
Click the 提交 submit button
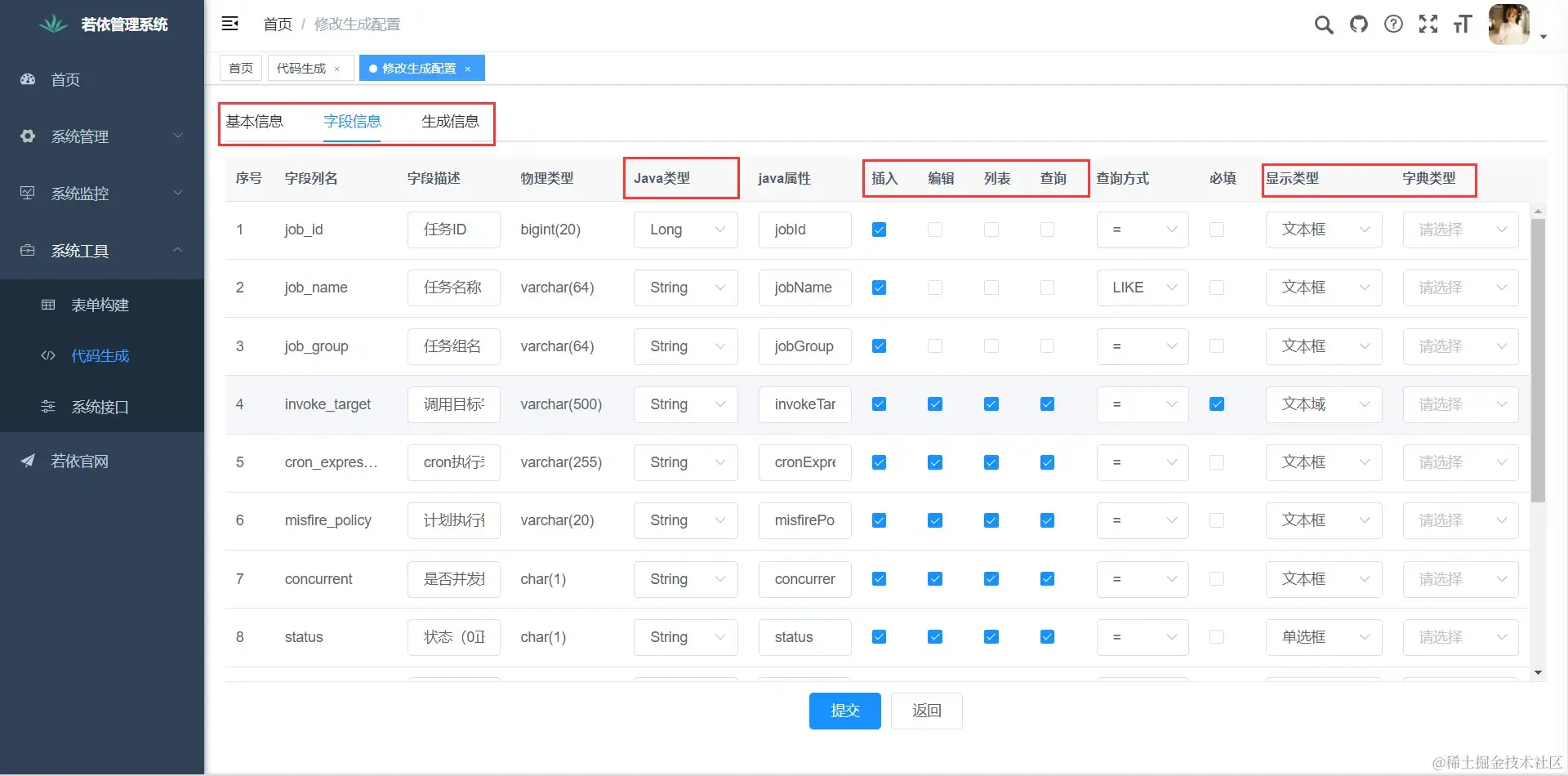tap(844, 711)
